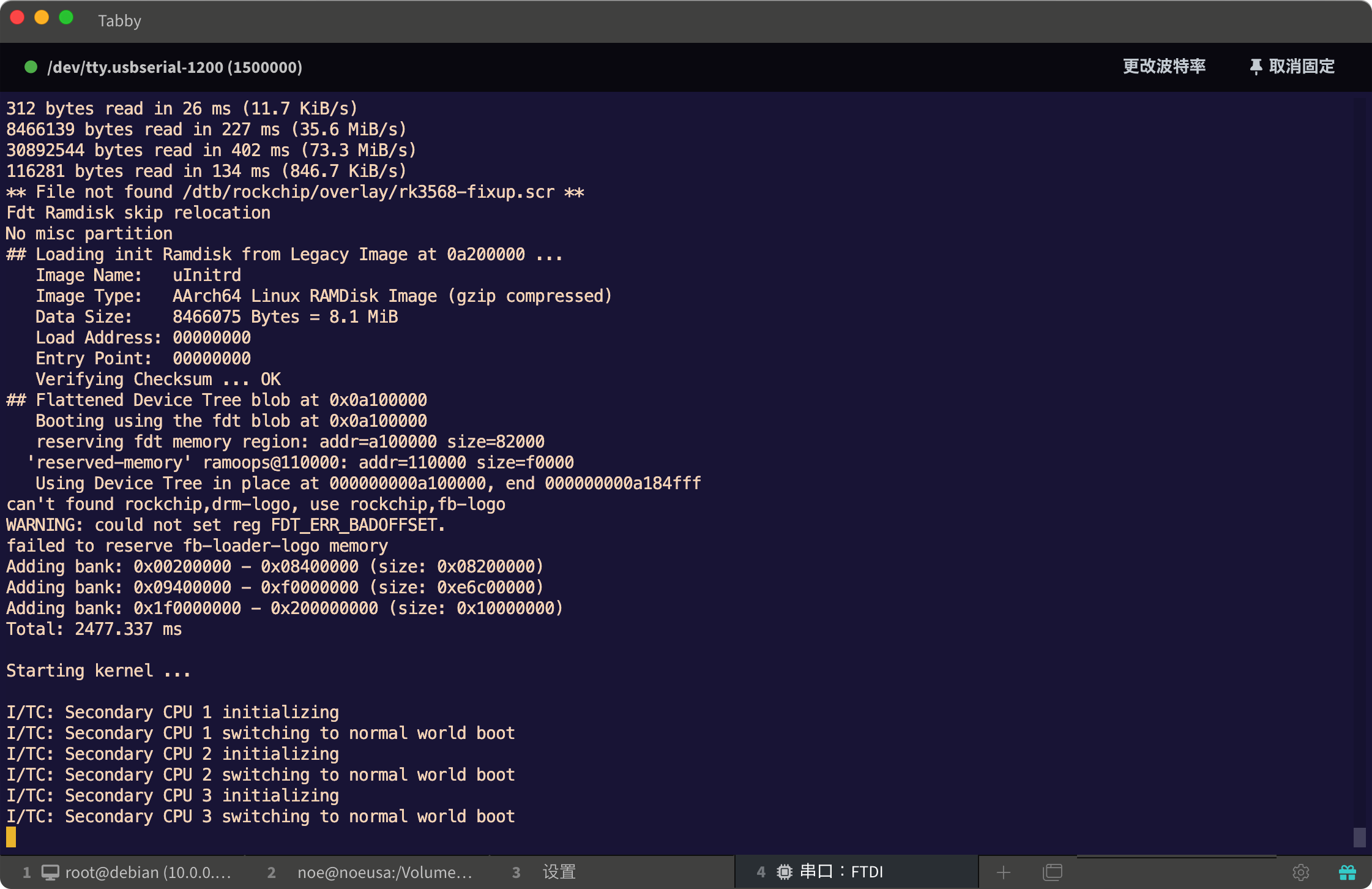Click the /dev/tty.usbserial-1200 connection title

pos(175,67)
